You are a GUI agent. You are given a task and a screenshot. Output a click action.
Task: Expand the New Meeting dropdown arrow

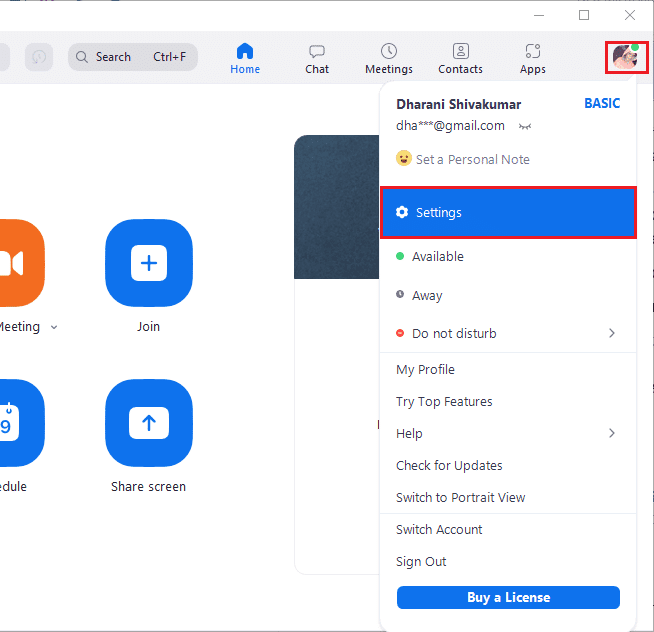(x=54, y=327)
